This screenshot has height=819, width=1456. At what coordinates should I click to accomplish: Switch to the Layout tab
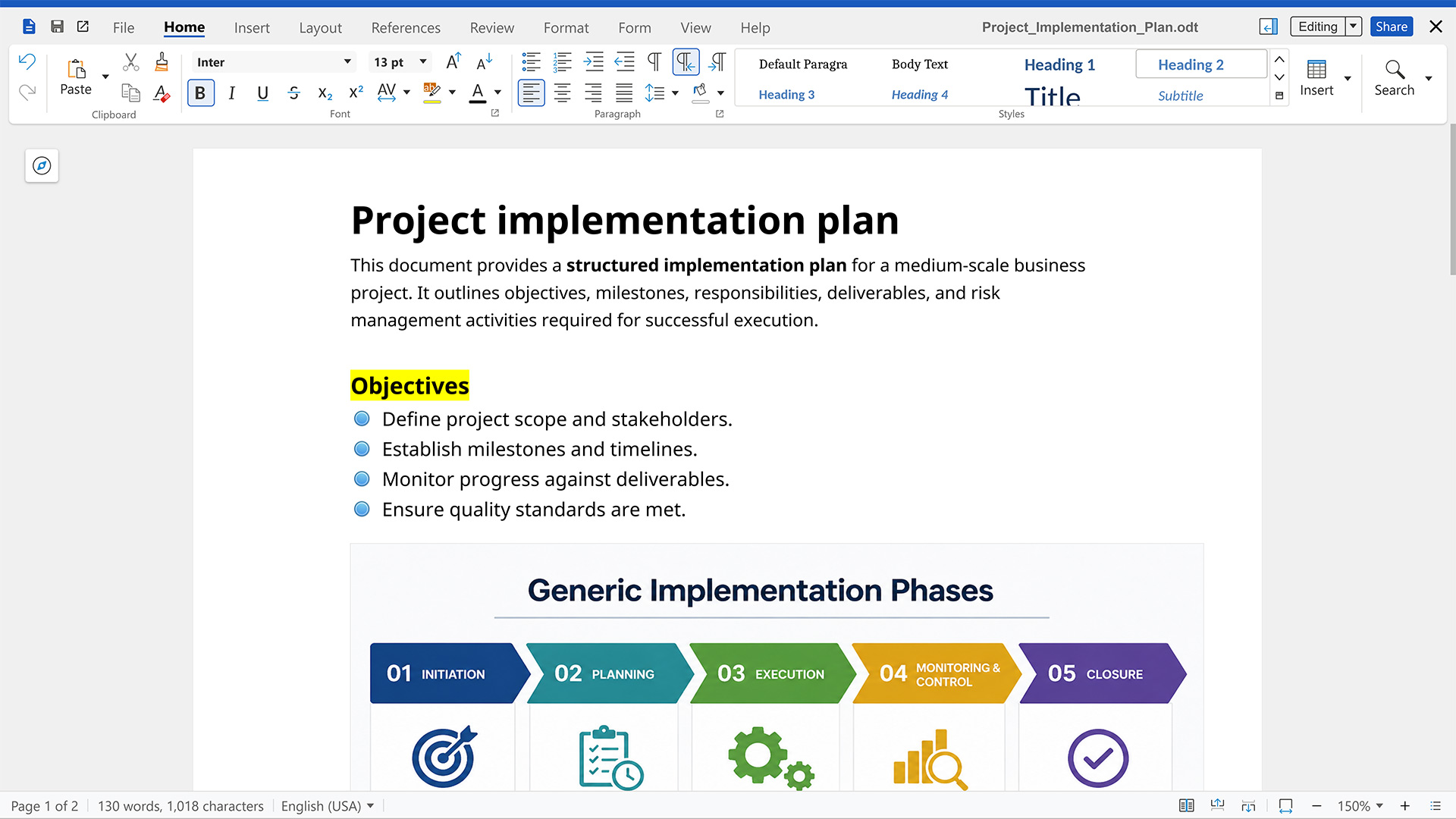(320, 28)
